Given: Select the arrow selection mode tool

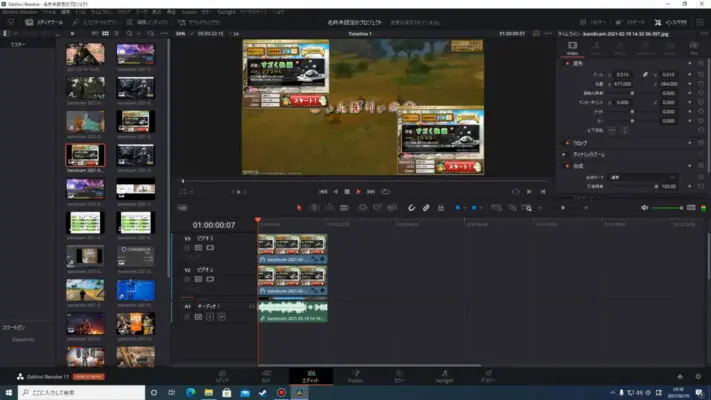Looking at the screenshot, I should [299, 208].
